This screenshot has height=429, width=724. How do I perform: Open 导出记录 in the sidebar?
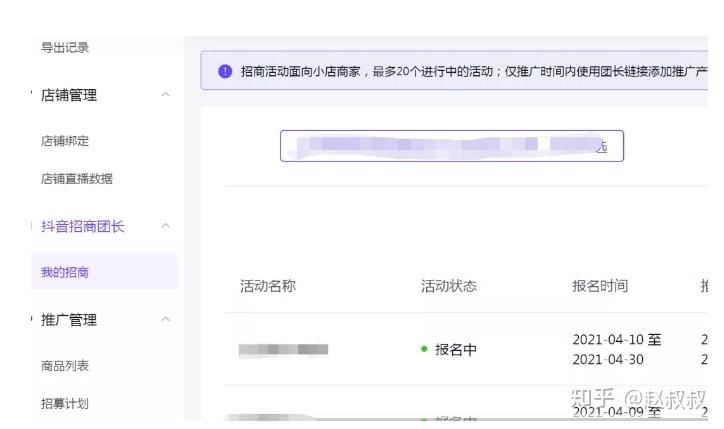pyautogui.click(x=65, y=48)
